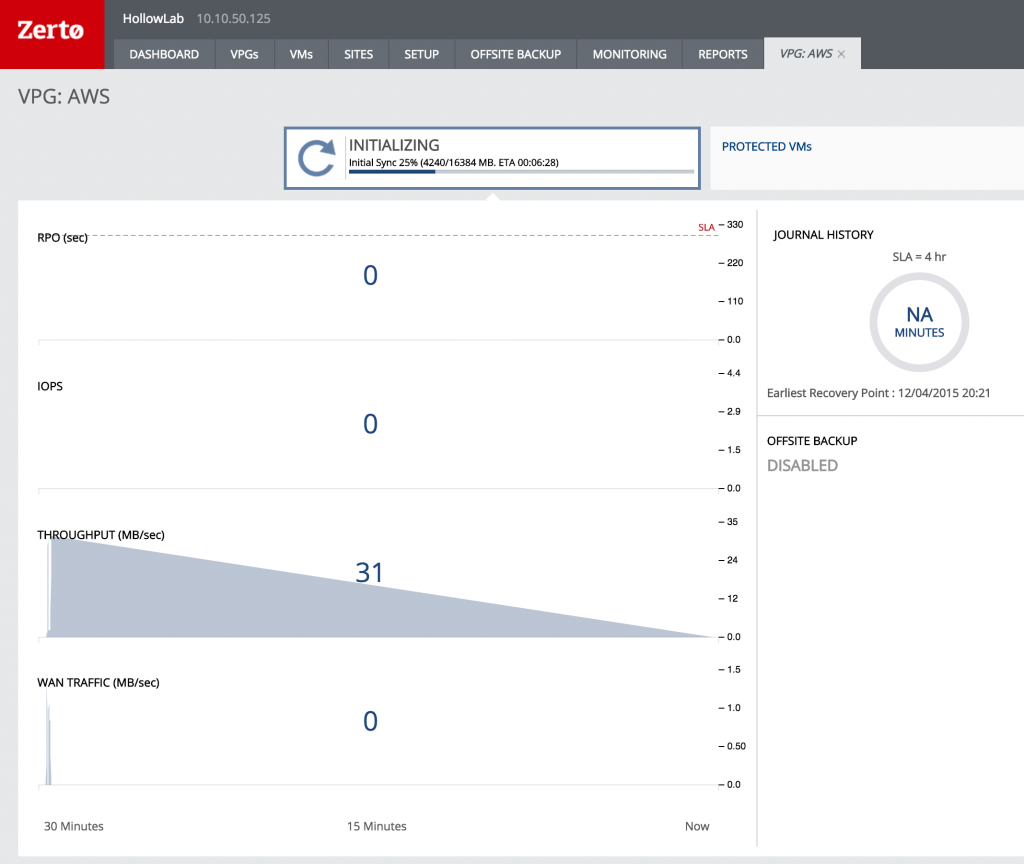Screen dimensions: 1024x864
Task: Click the INITIALIZING status box
Action: coord(492,158)
